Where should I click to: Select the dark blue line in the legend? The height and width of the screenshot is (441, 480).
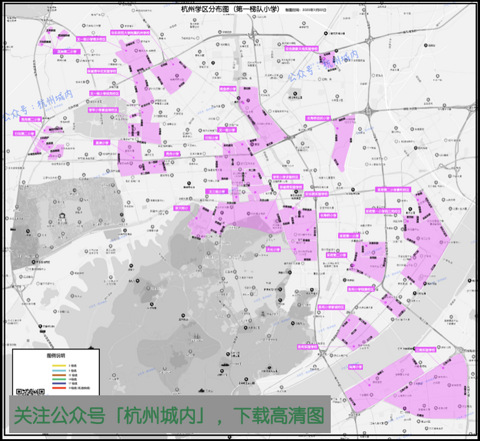click(x=59, y=383)
